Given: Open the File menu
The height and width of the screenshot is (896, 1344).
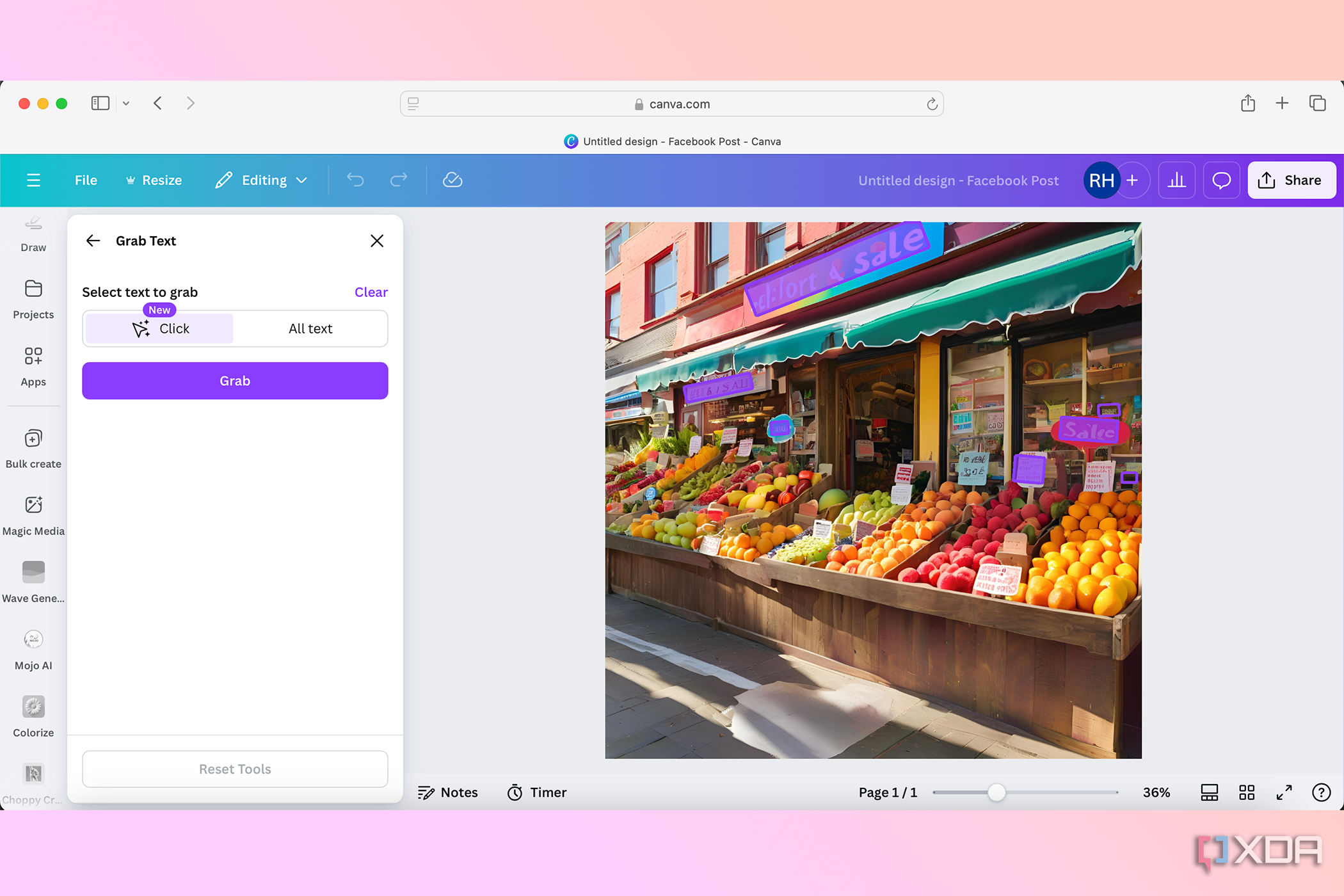Looking at the screenshot, I should click(86, 180).
